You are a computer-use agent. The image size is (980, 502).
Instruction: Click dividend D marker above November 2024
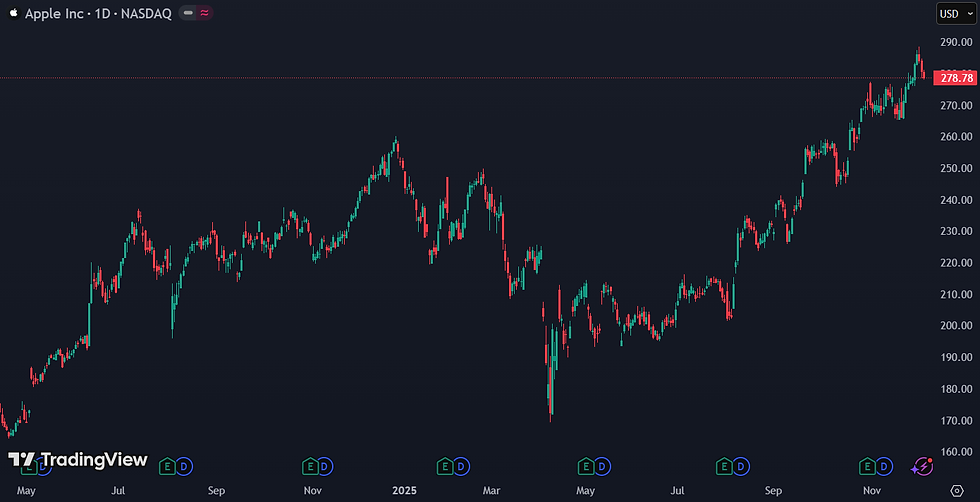coord(326,466)
